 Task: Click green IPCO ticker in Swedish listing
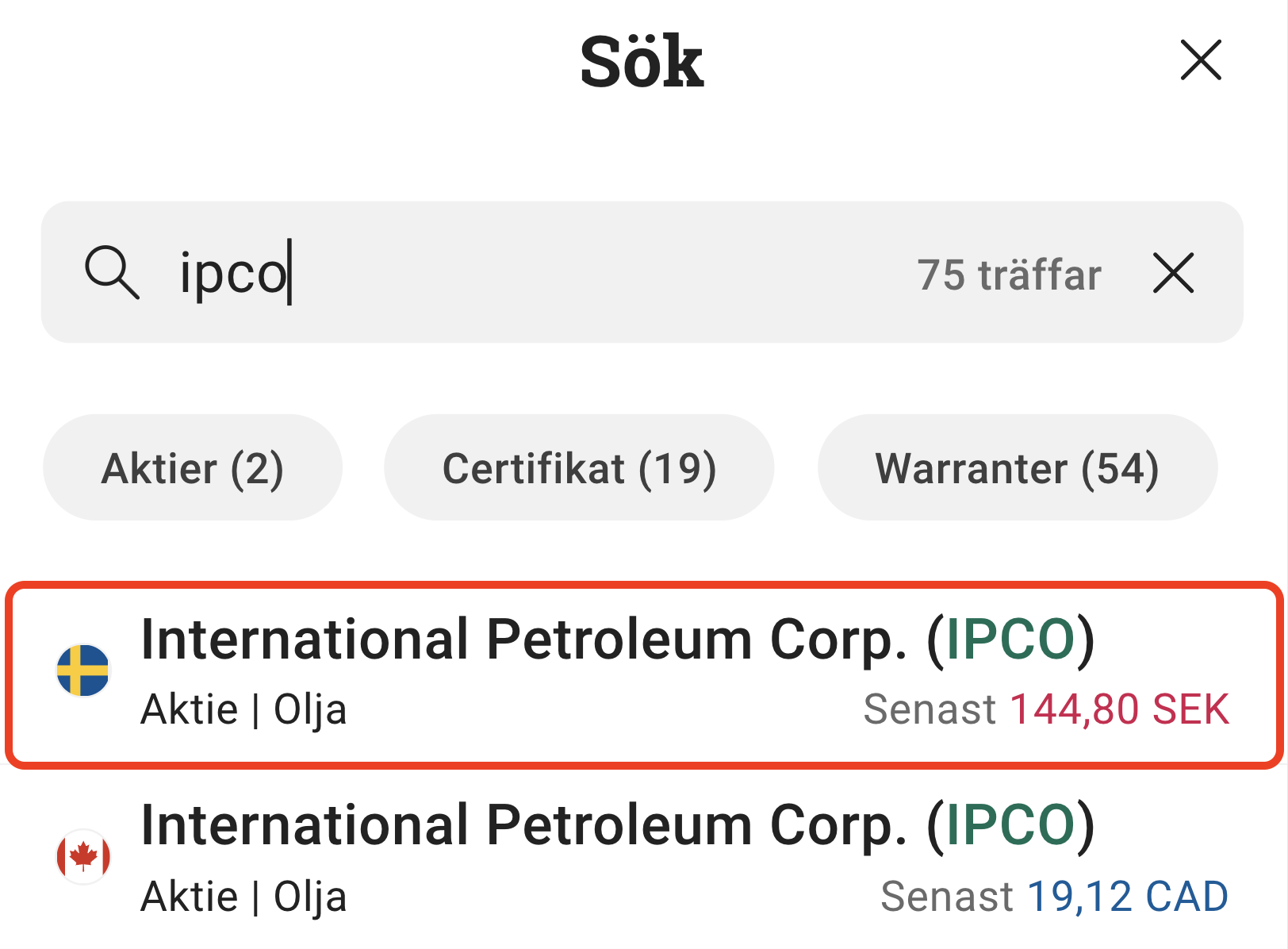click(x=1010, y=640)
